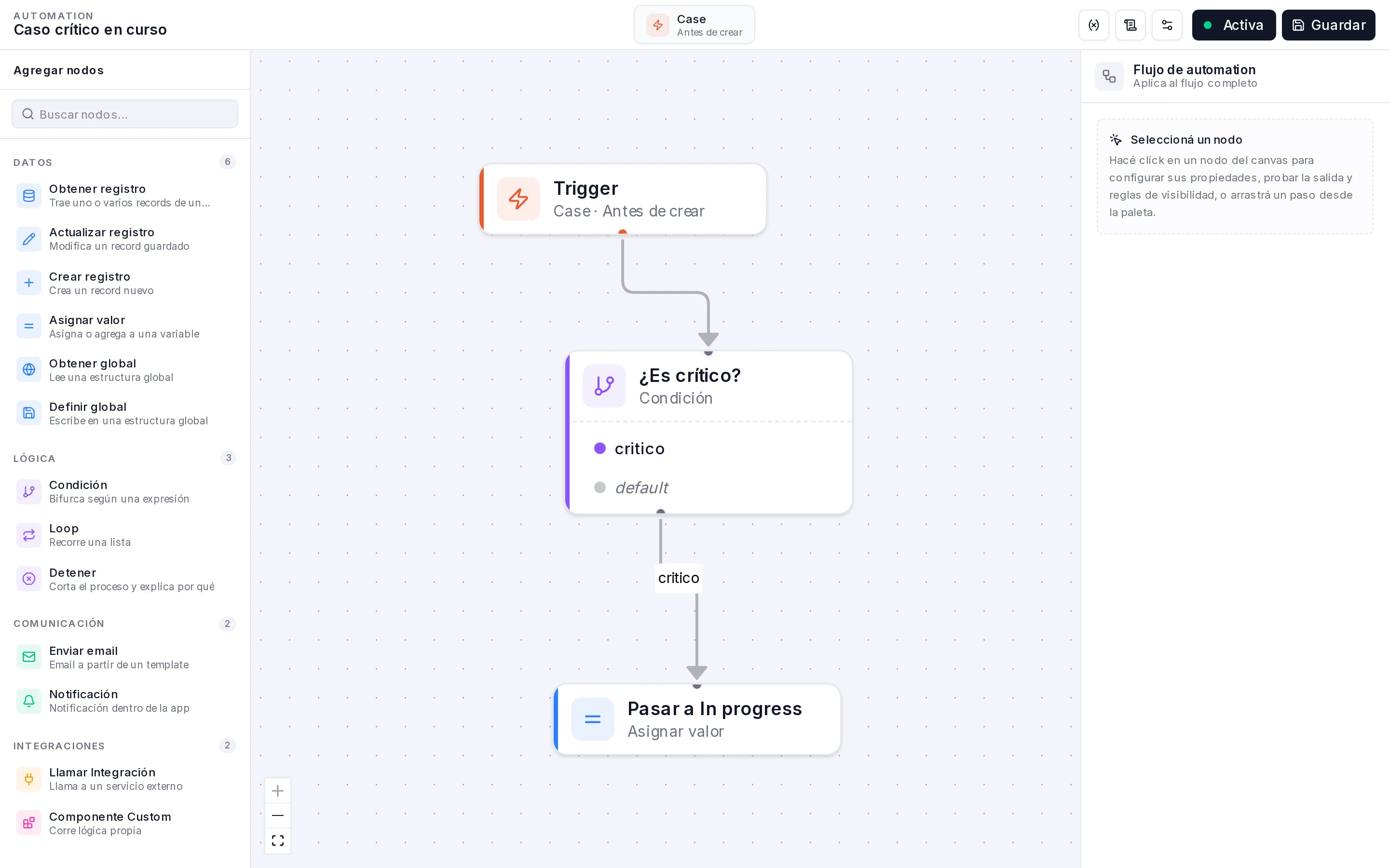The height and width of the screenshot is (868, 1389).
Task: Select the Asignar valor equals icon in palette
Action: (x=29, y=326)
